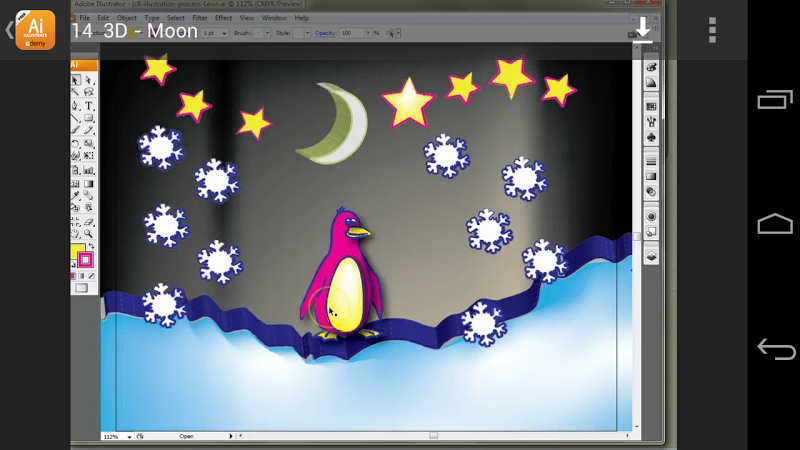Open the Effect menu
The height and width of the screenshot is (450, 800).
pyautogui.click(x=223, y=18)
